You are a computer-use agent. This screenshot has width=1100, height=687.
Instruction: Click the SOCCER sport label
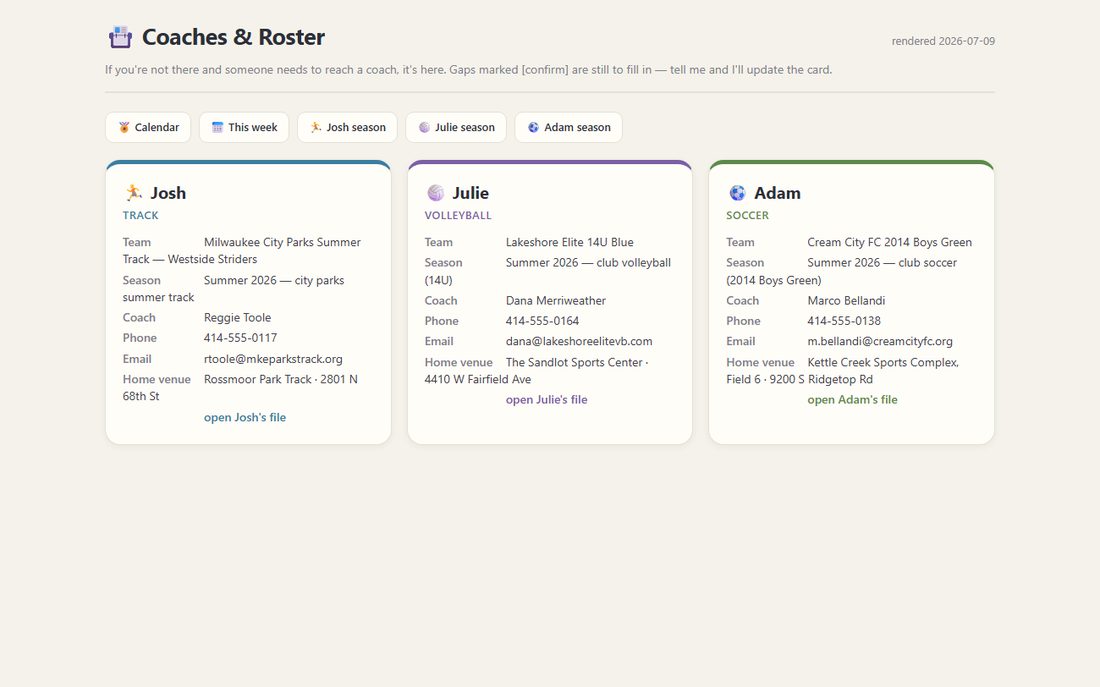tap(747, 215)
